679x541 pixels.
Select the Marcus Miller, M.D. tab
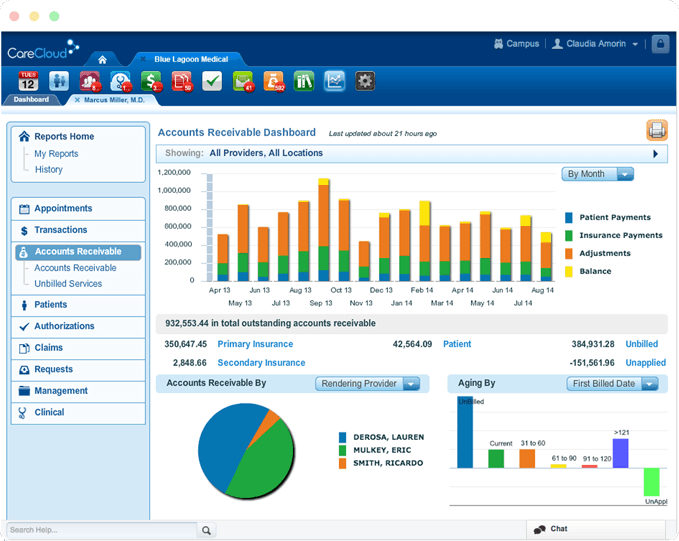114,100
